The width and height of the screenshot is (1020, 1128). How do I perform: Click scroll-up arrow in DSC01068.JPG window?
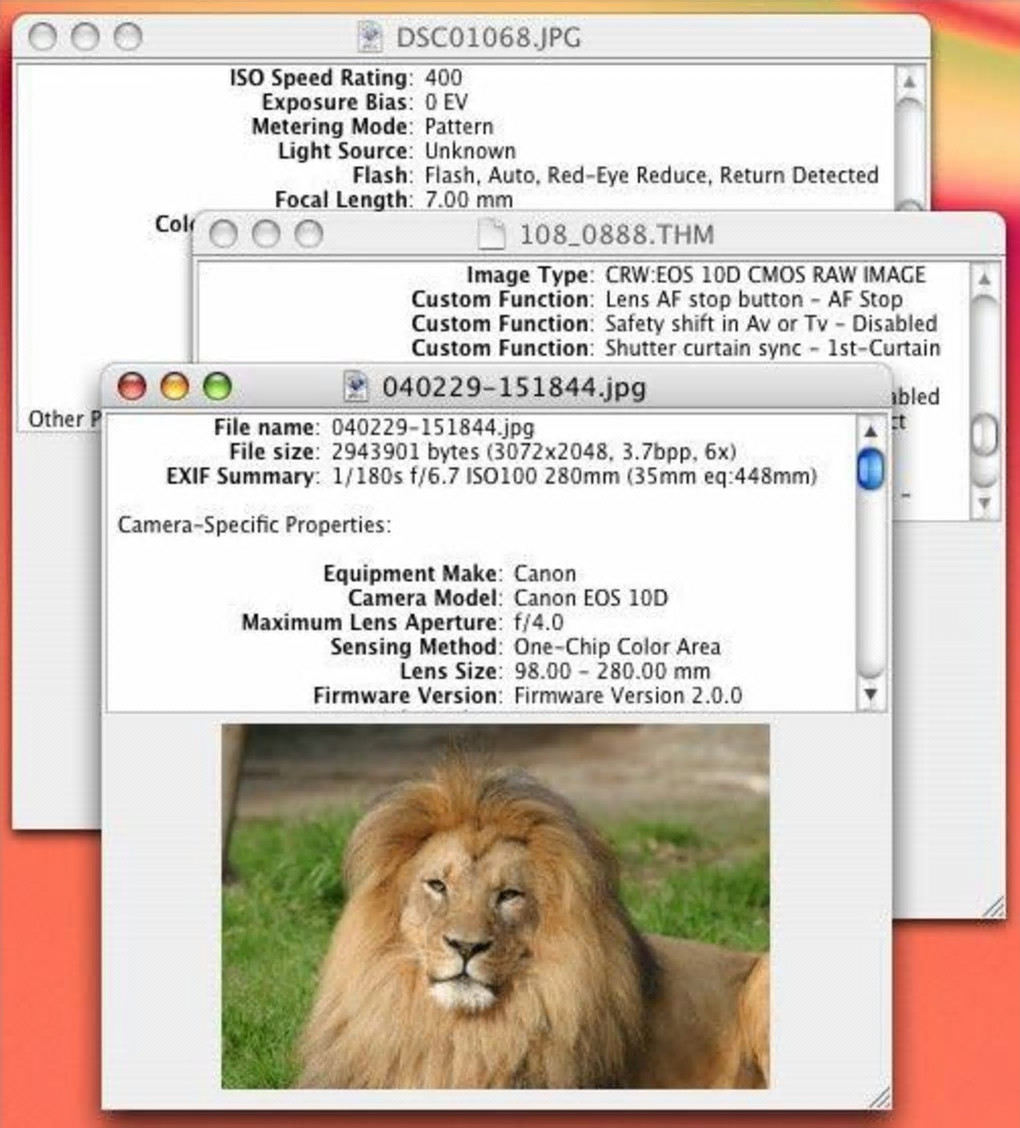909,82
